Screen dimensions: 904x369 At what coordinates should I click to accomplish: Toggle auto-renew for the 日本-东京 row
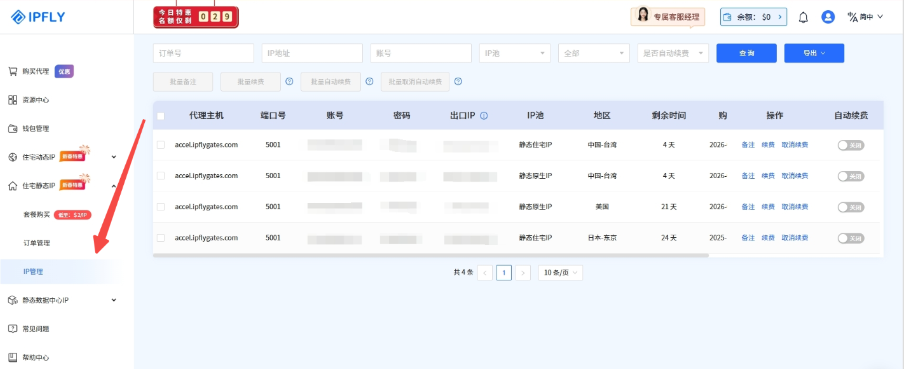[851, 238]
